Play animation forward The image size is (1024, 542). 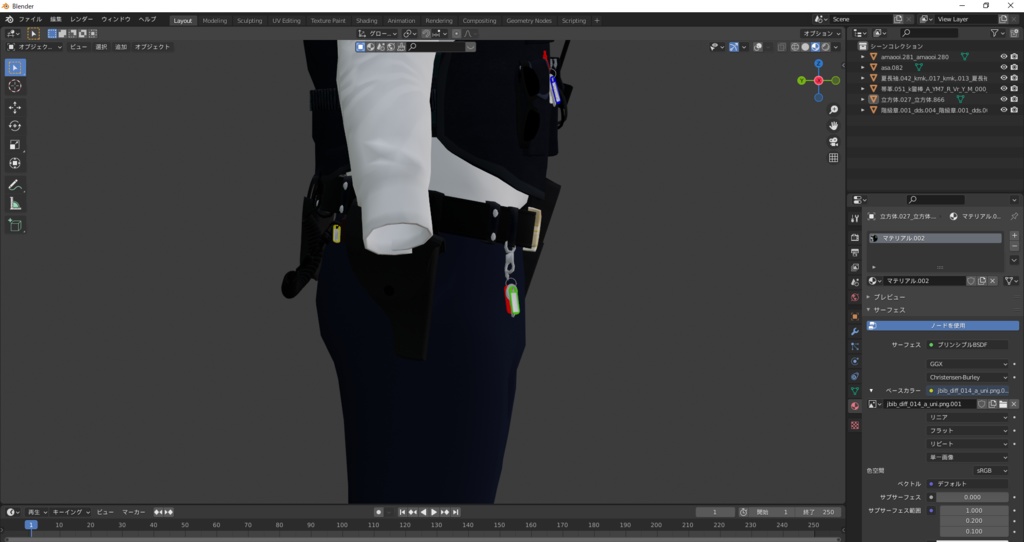pos(434,512)
